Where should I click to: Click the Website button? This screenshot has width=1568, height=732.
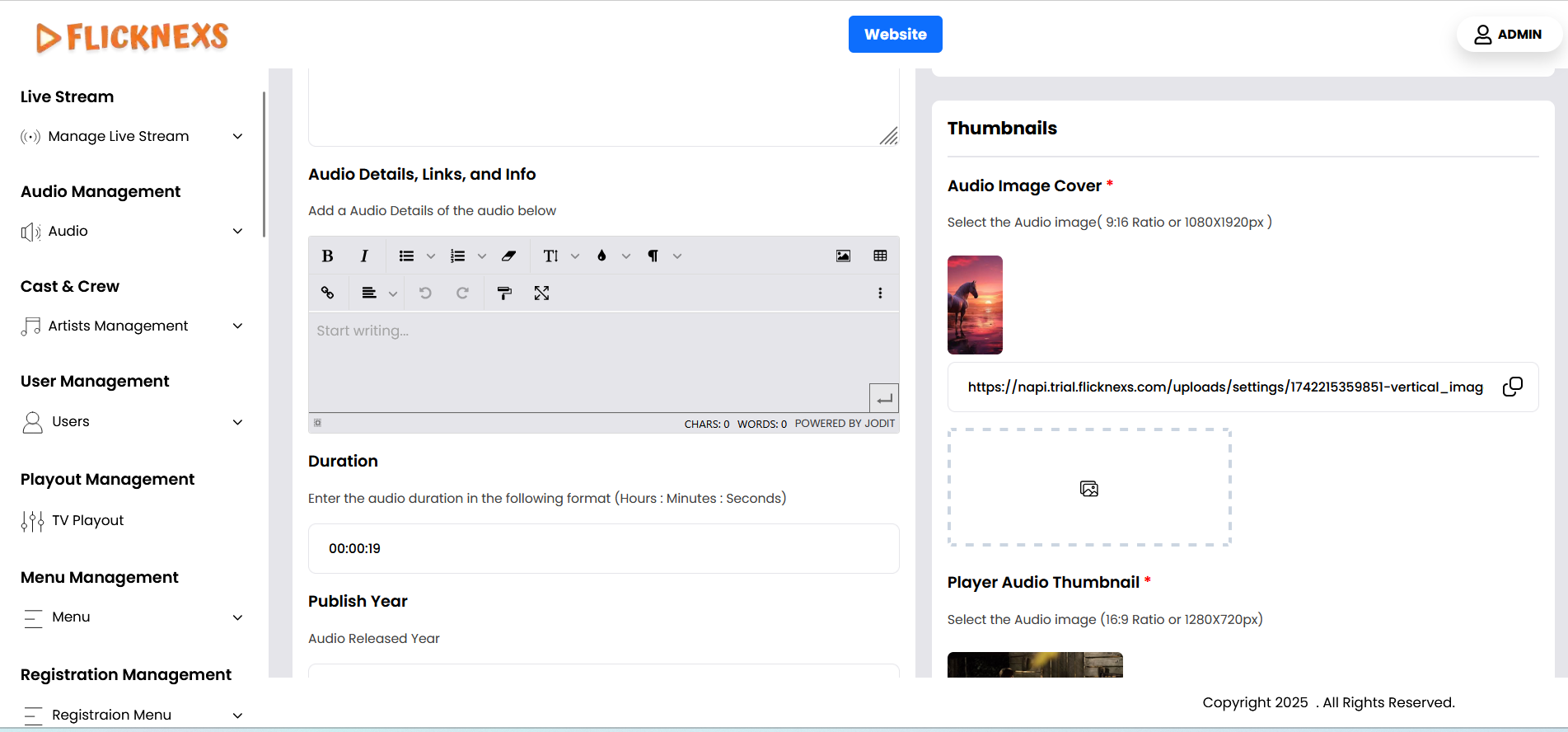click(895, 35)
